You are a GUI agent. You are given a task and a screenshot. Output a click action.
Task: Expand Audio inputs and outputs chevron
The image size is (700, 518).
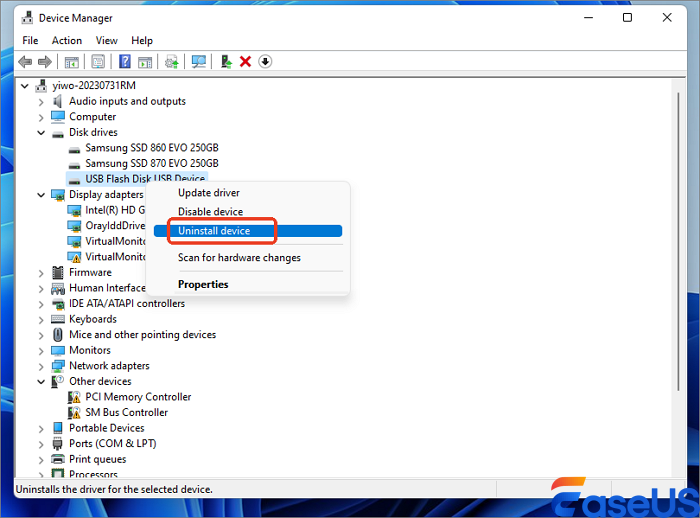[x=41, y=102]
